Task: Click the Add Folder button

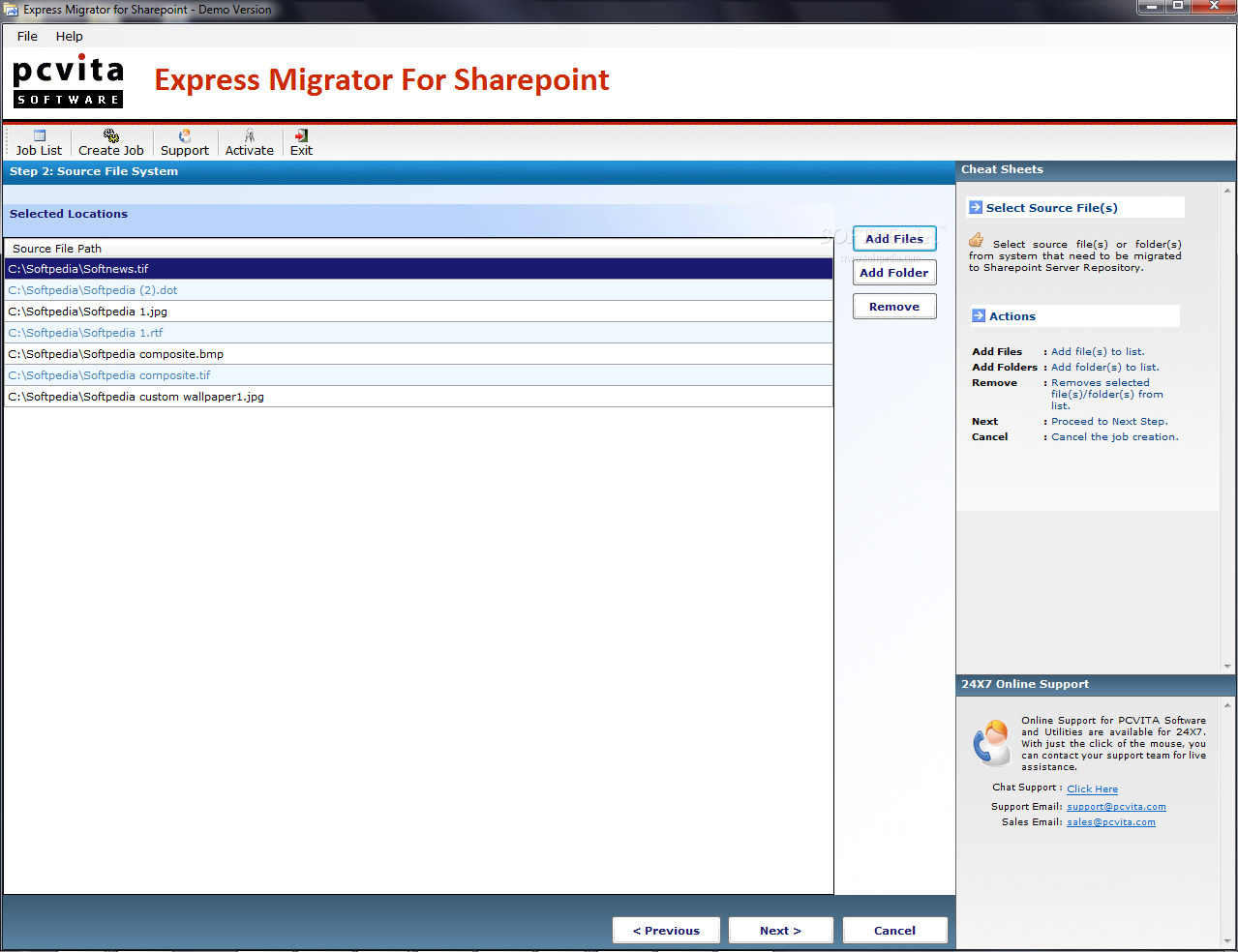Action: 894,273
